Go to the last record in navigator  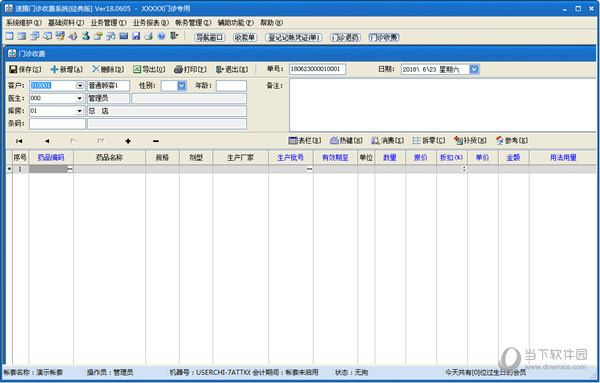pos(101,141)
